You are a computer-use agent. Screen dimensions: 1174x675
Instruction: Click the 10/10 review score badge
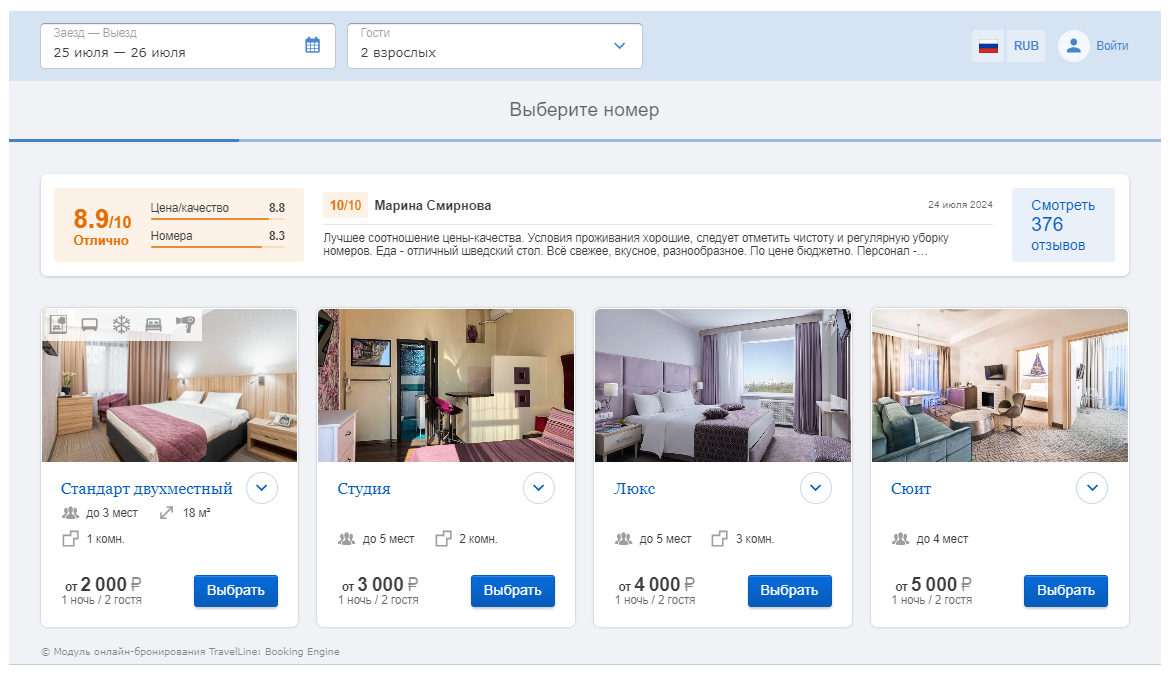pyautogui.click(x=345, y=205)
